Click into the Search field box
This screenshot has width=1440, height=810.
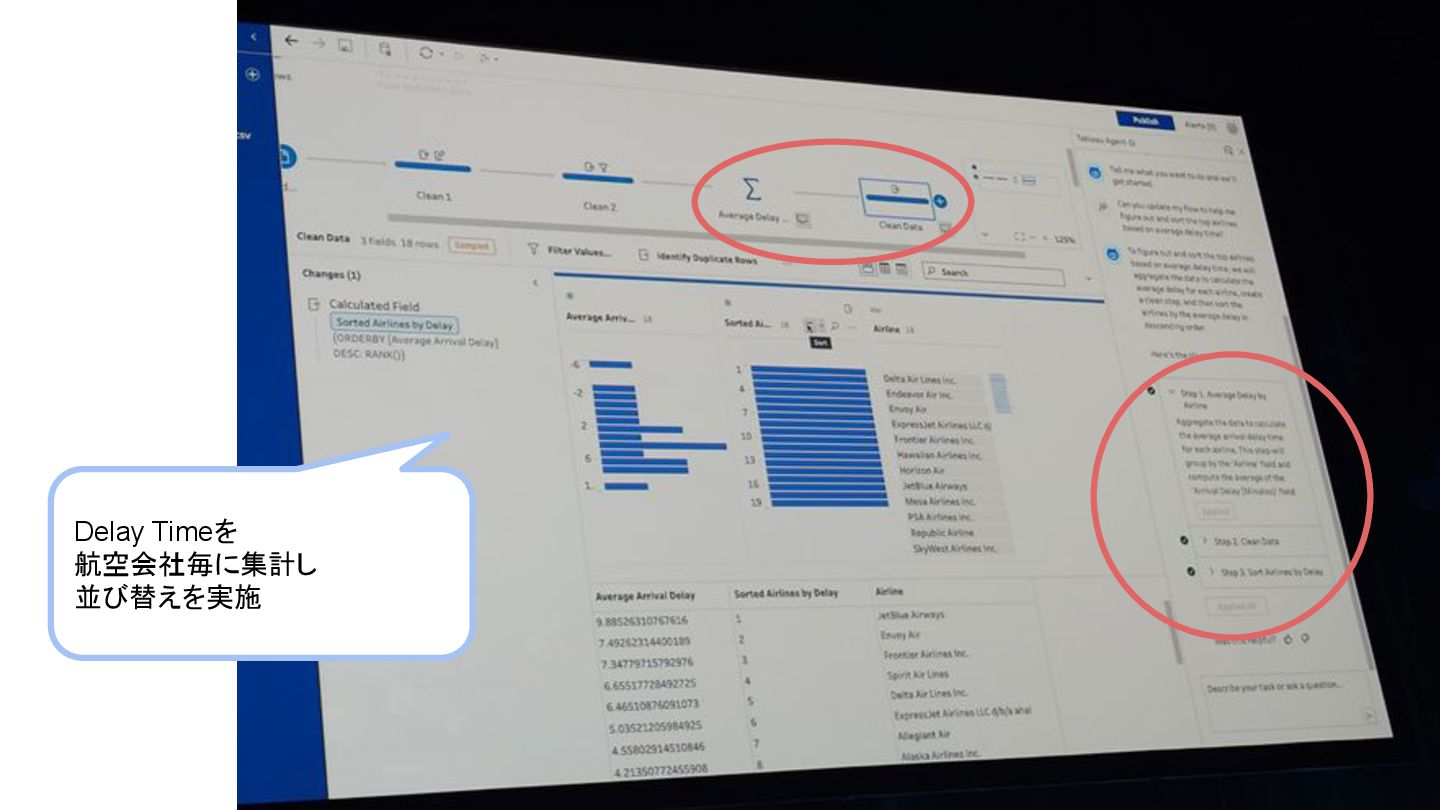(995, 272)
